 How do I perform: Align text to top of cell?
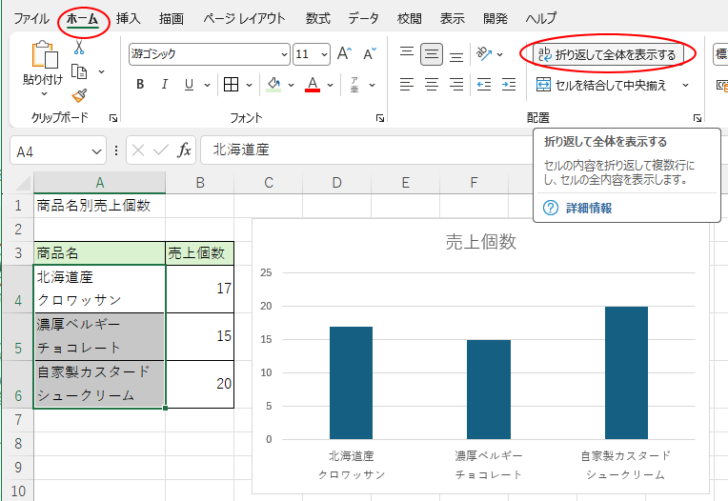click(x=407, y=54)
